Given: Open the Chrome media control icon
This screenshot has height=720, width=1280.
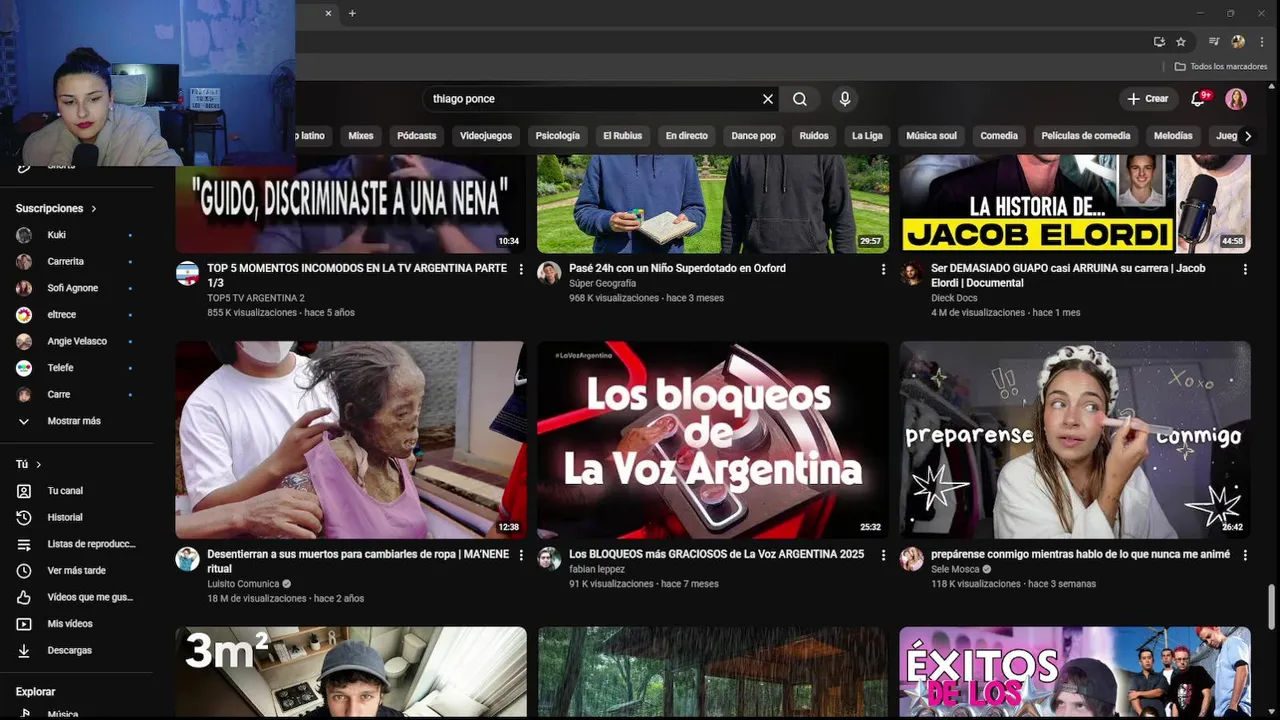Looking at the screenshot, I should (1214, 42).
